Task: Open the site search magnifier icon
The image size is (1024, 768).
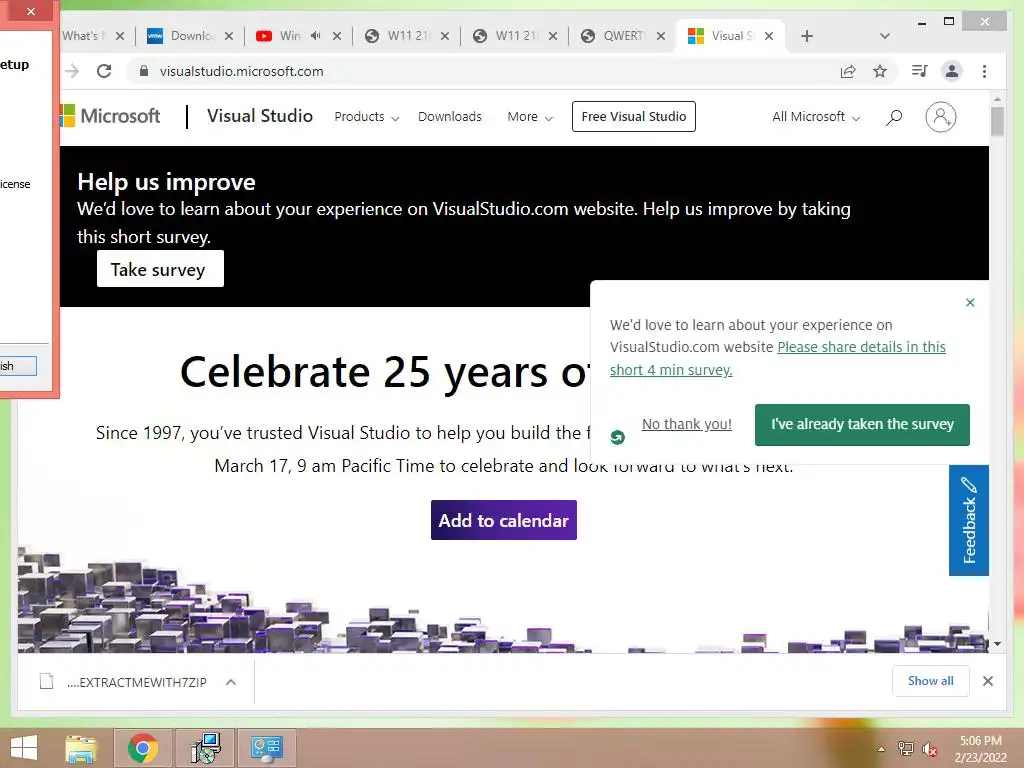Action: click(894, 117)
